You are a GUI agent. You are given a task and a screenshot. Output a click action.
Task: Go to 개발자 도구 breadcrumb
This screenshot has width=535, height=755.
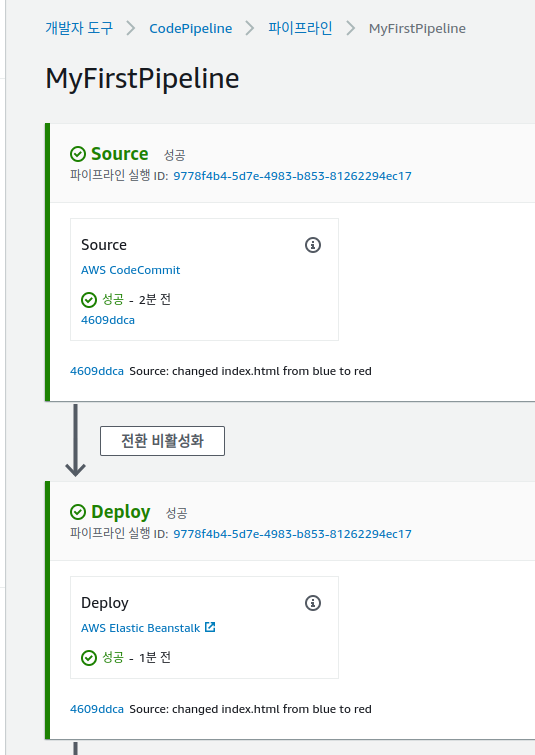click(x=79, y=28)
